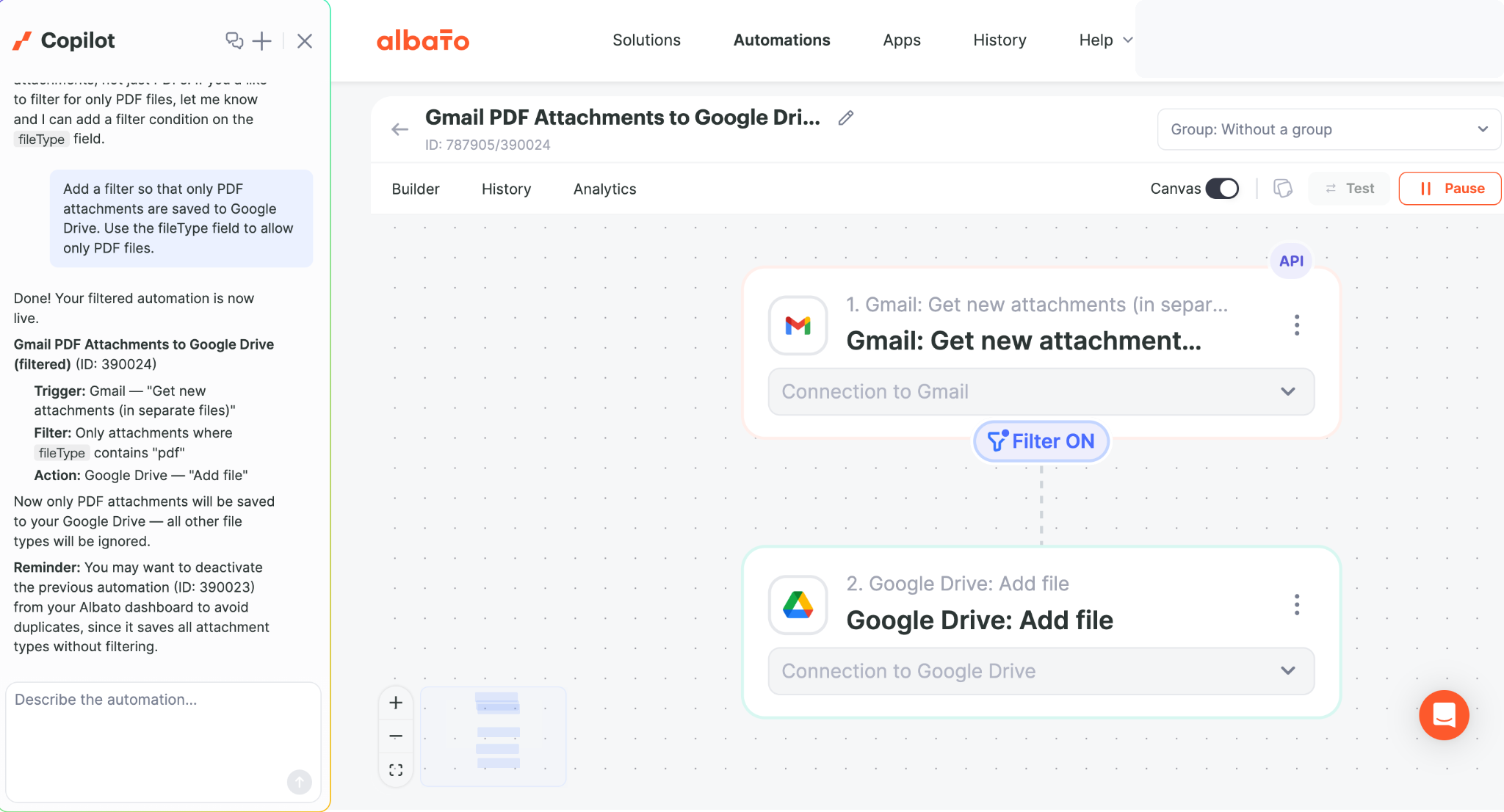Click the user message about PDF filter

pyautogui.click(x=181, y=218)
